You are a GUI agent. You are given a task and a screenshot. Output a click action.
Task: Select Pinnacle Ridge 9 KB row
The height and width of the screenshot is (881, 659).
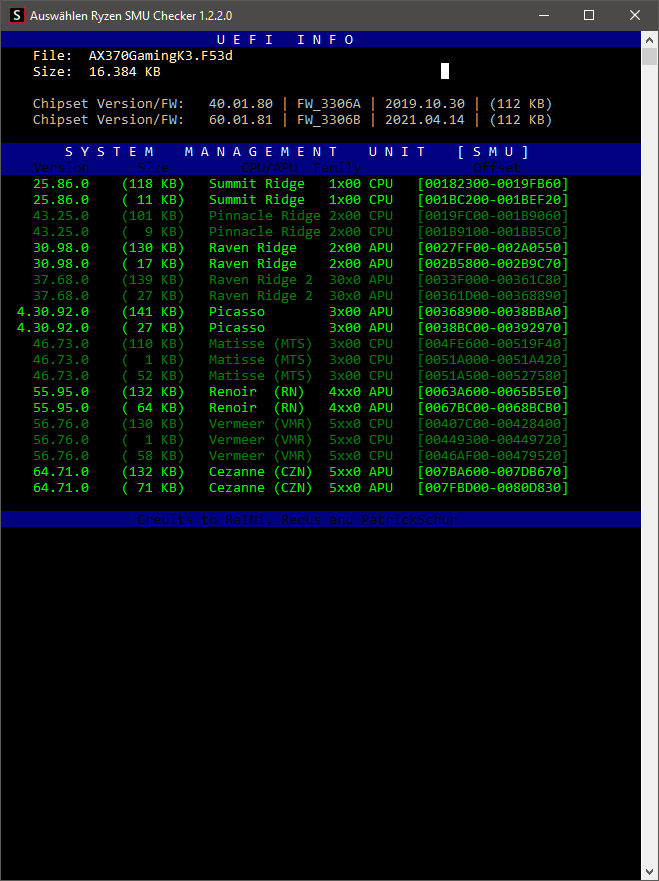click(301, 231)
